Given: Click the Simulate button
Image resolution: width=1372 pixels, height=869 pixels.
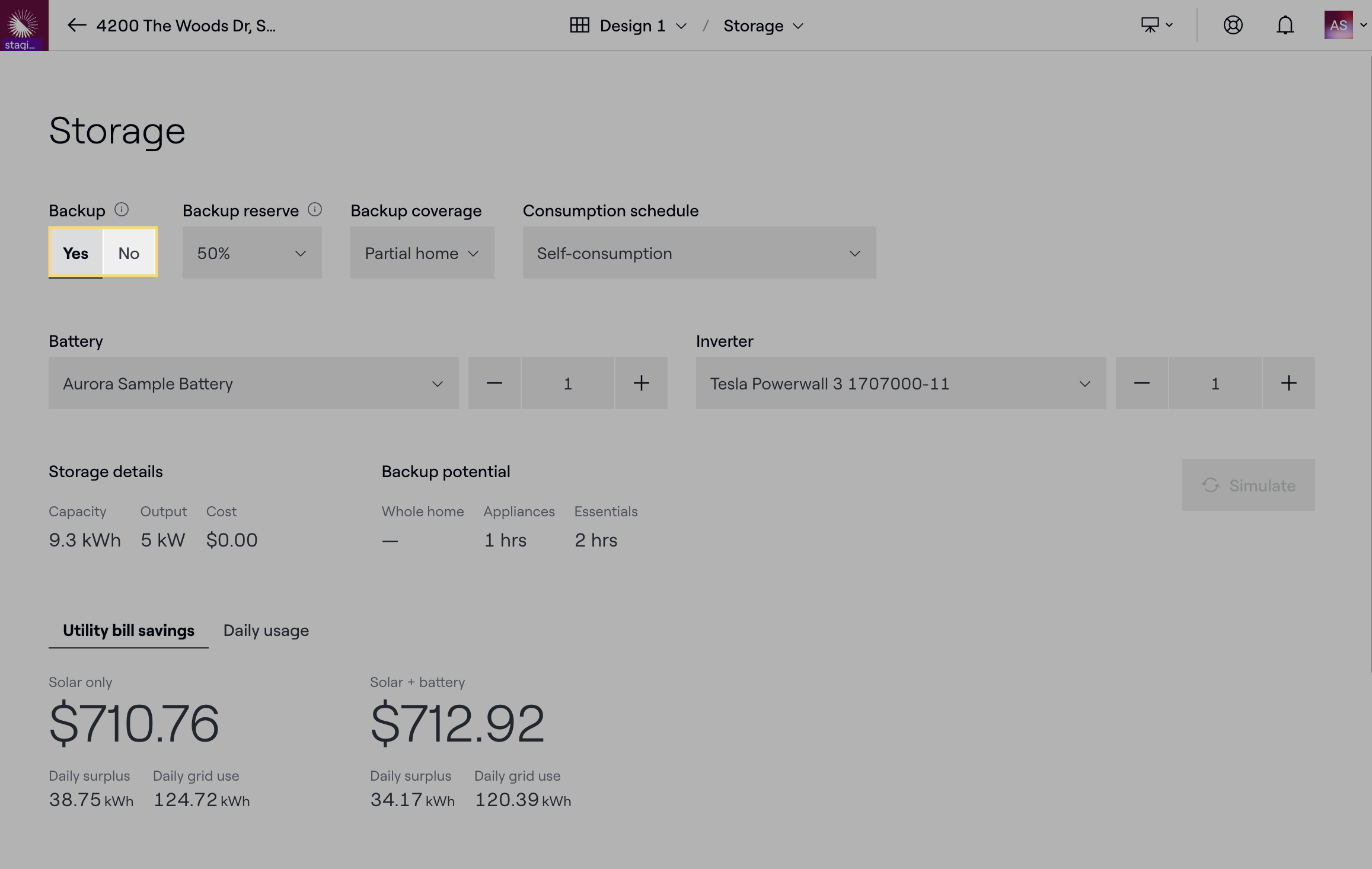Looking at the screenshot, I should click(1248, 485).
